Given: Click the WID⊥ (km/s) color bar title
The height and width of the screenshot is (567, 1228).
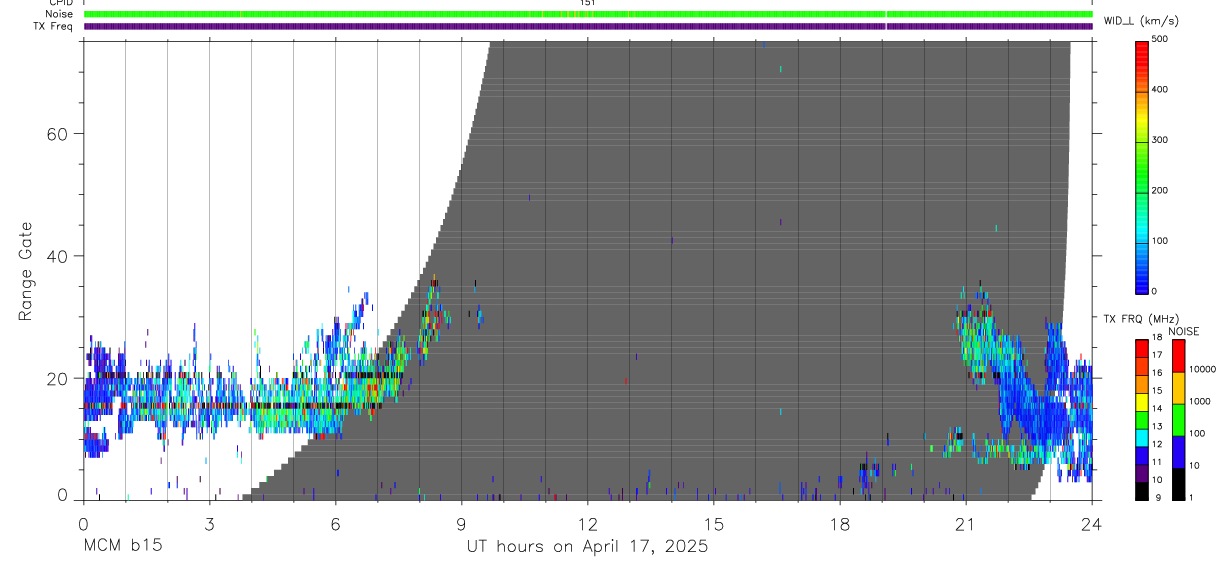Looking at the screenshot, I should point(1141,20).
